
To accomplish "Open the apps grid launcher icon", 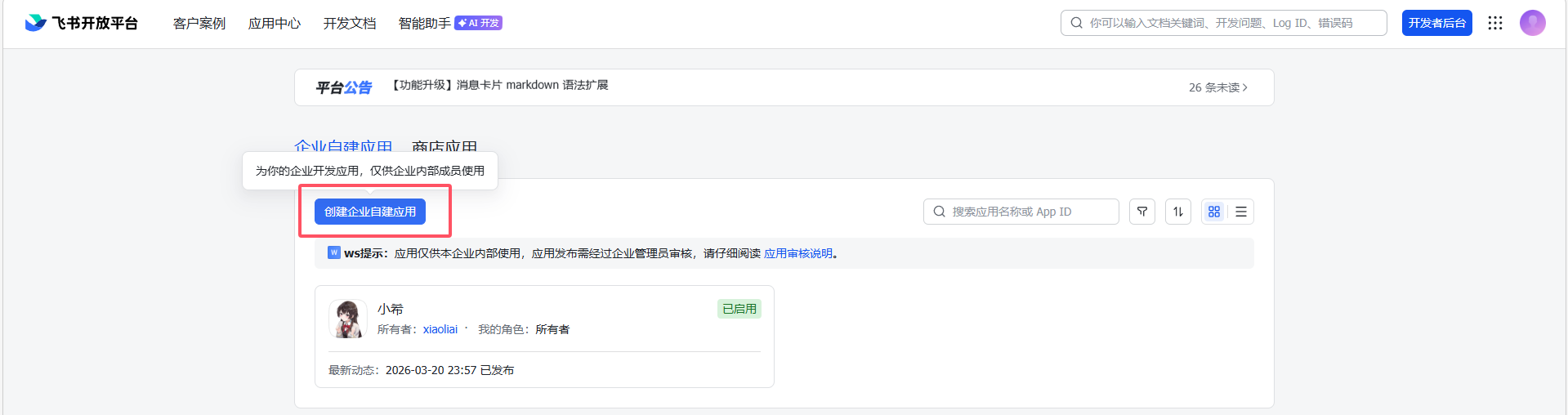I will [x=1495, y=23].
